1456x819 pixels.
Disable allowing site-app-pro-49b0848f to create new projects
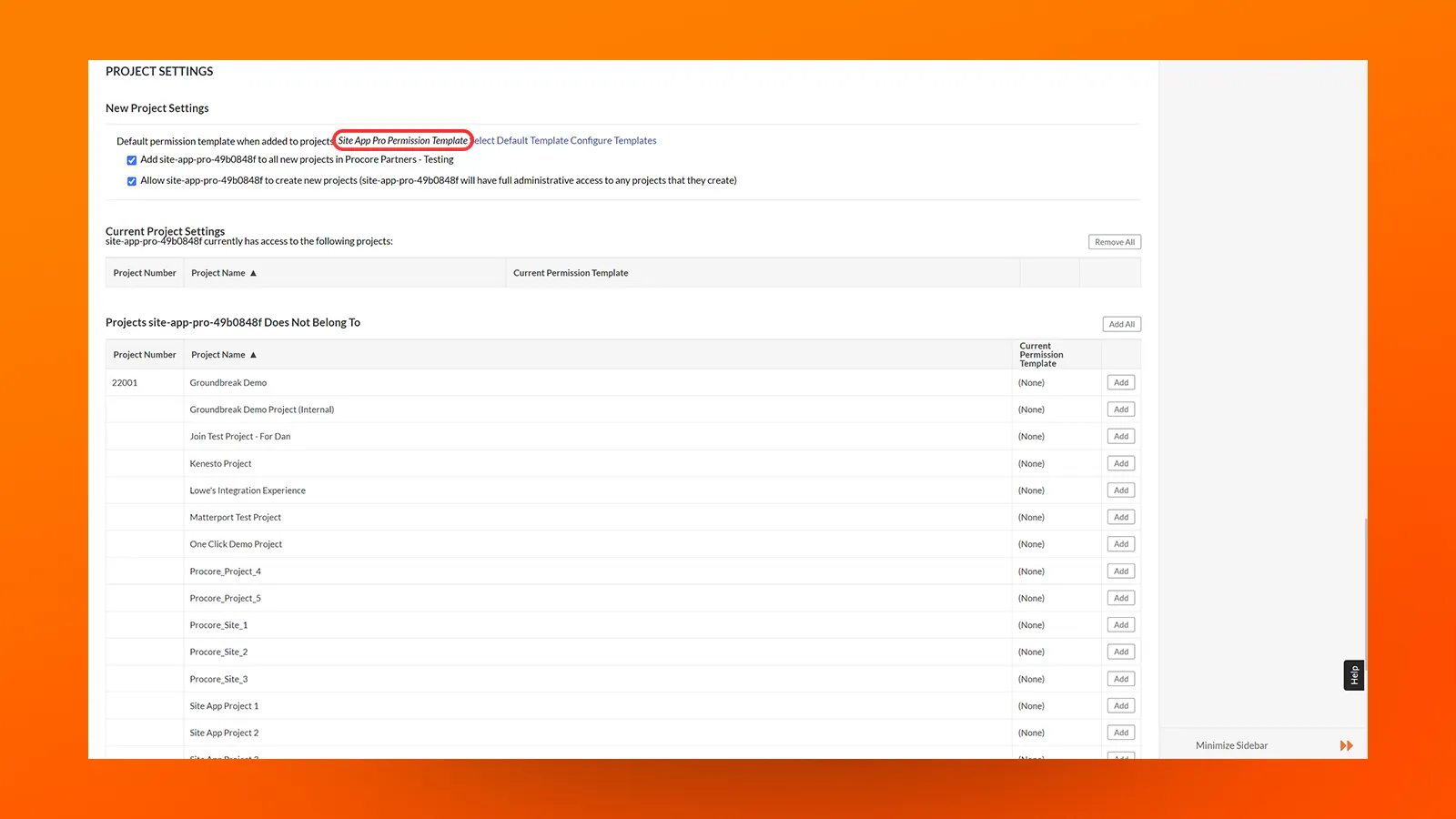pos(132,180)
